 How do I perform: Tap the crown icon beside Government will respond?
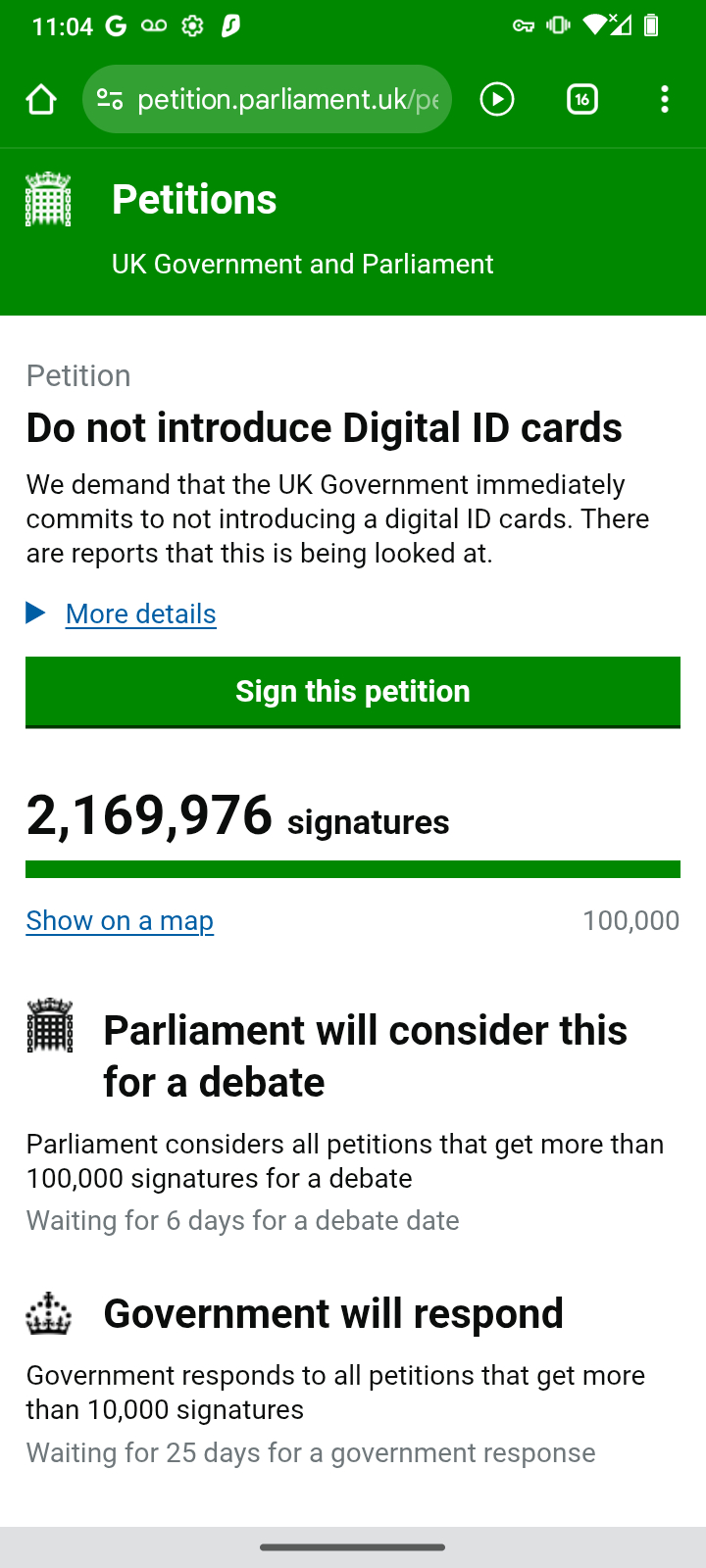49,1314
